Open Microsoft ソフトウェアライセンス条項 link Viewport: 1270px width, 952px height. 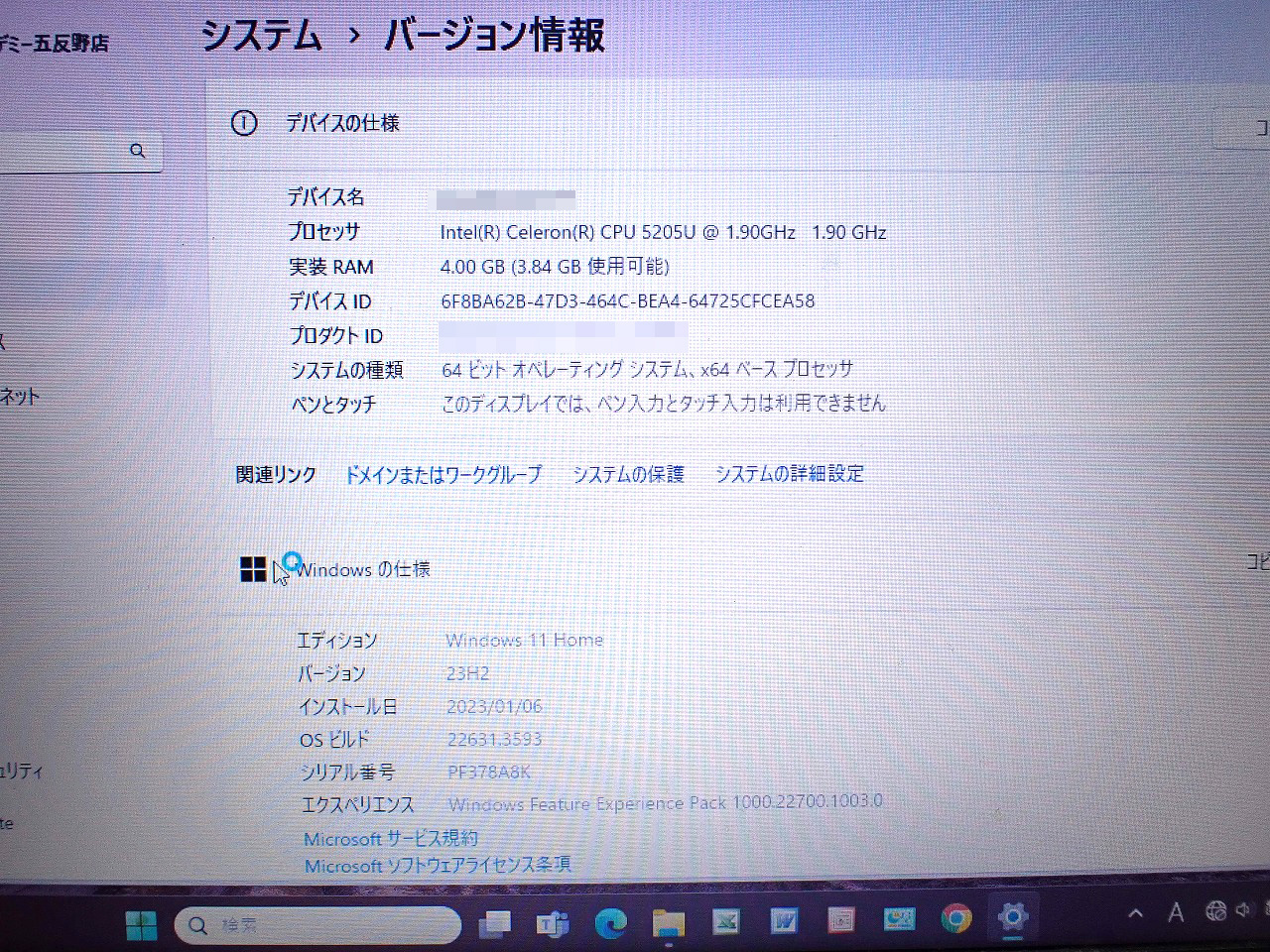pyautogui.click(x=438, y=865)
